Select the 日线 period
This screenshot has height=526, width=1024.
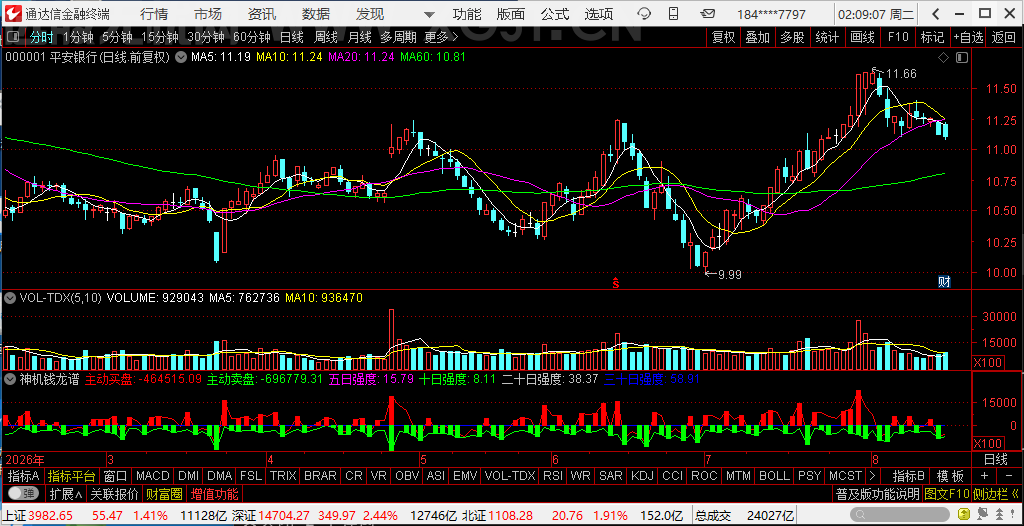pos(292,38)
